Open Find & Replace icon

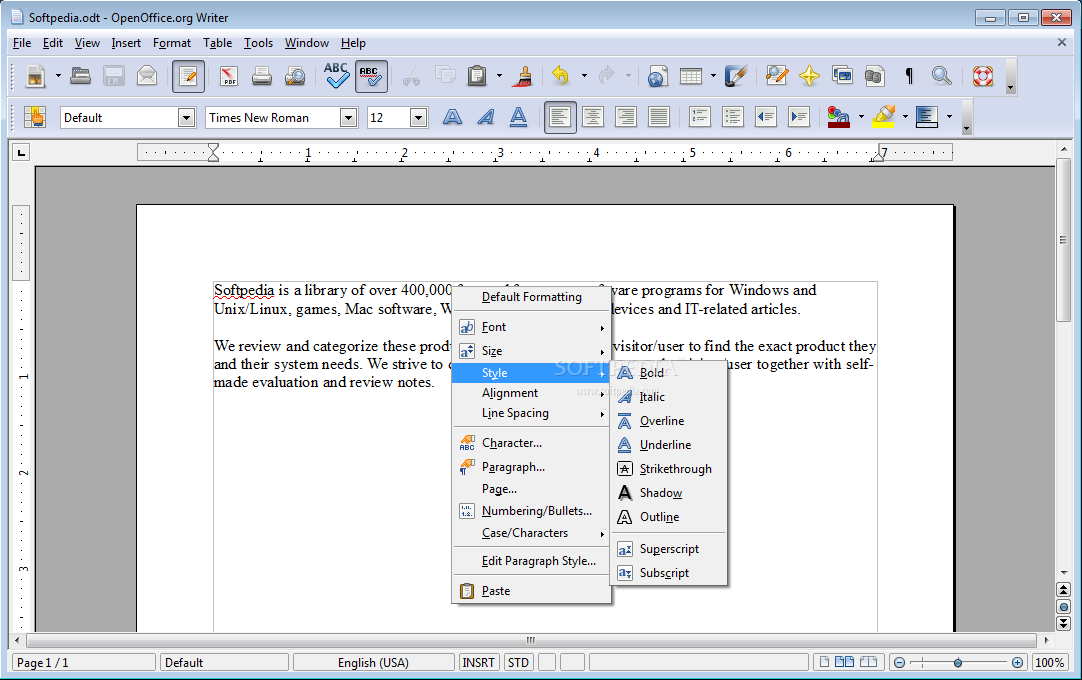point(776,76)
